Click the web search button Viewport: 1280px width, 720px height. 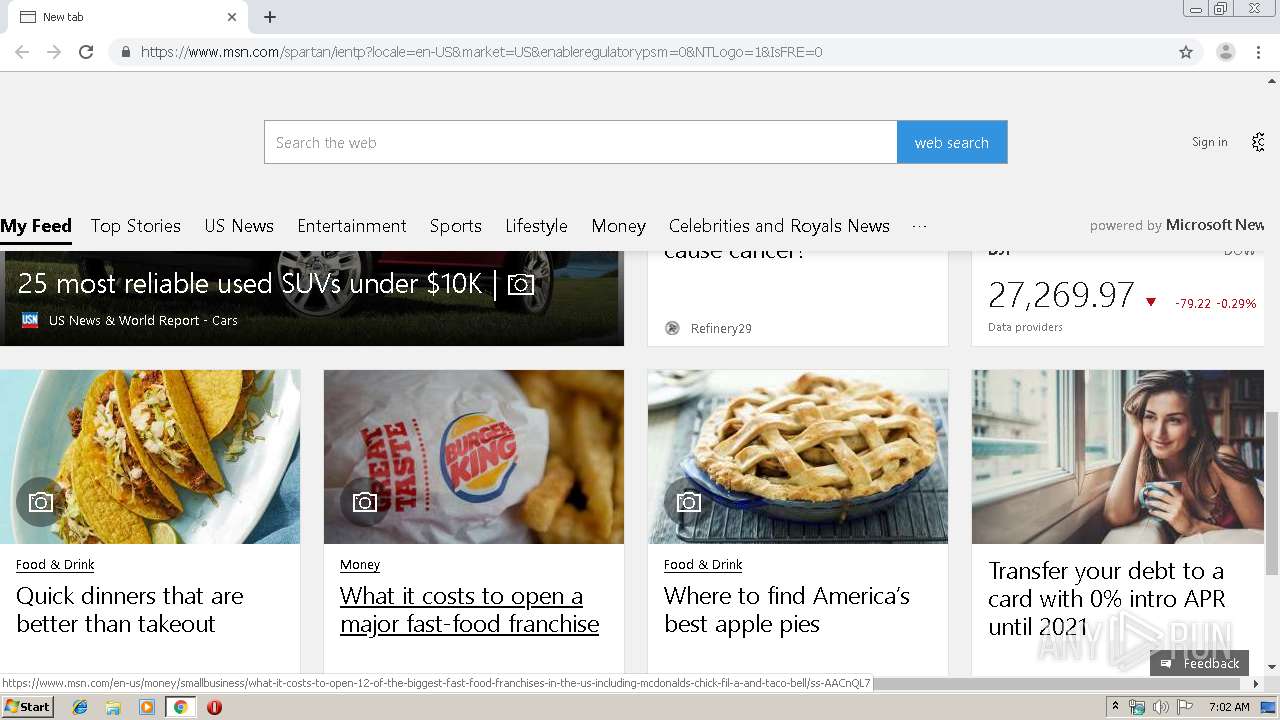952,142
